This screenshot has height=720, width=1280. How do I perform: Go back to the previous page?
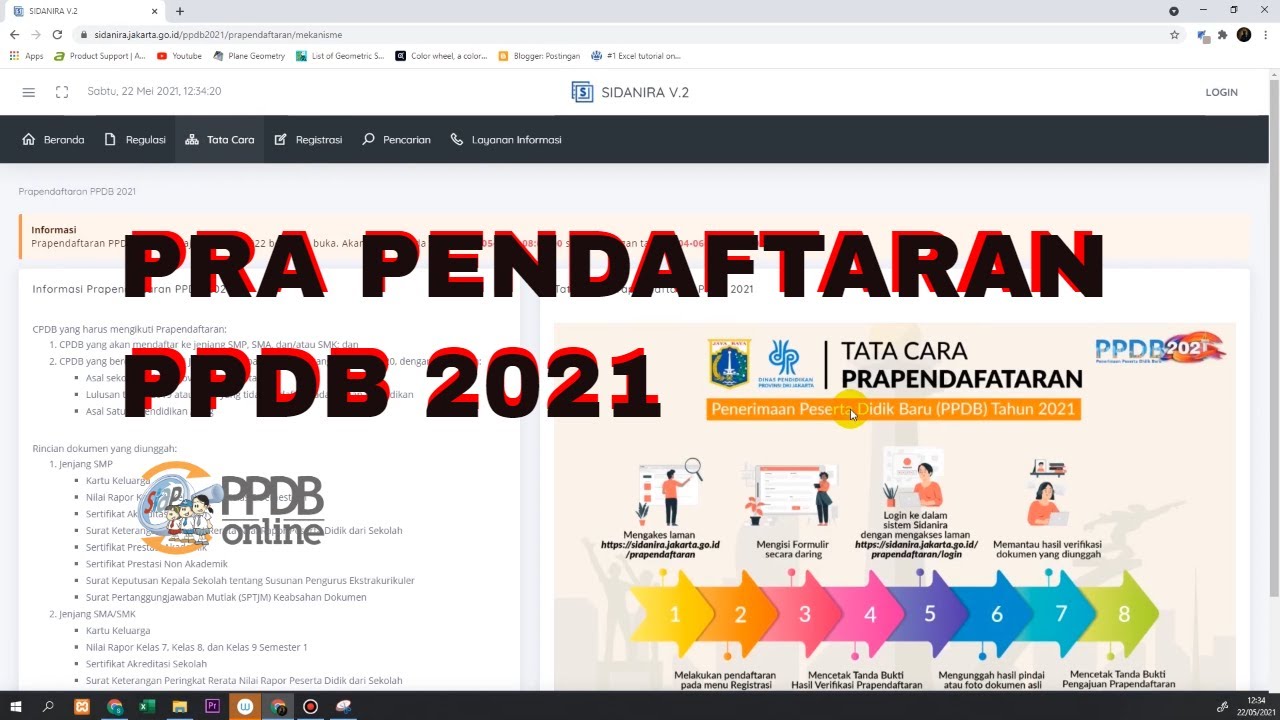point(14,34)
